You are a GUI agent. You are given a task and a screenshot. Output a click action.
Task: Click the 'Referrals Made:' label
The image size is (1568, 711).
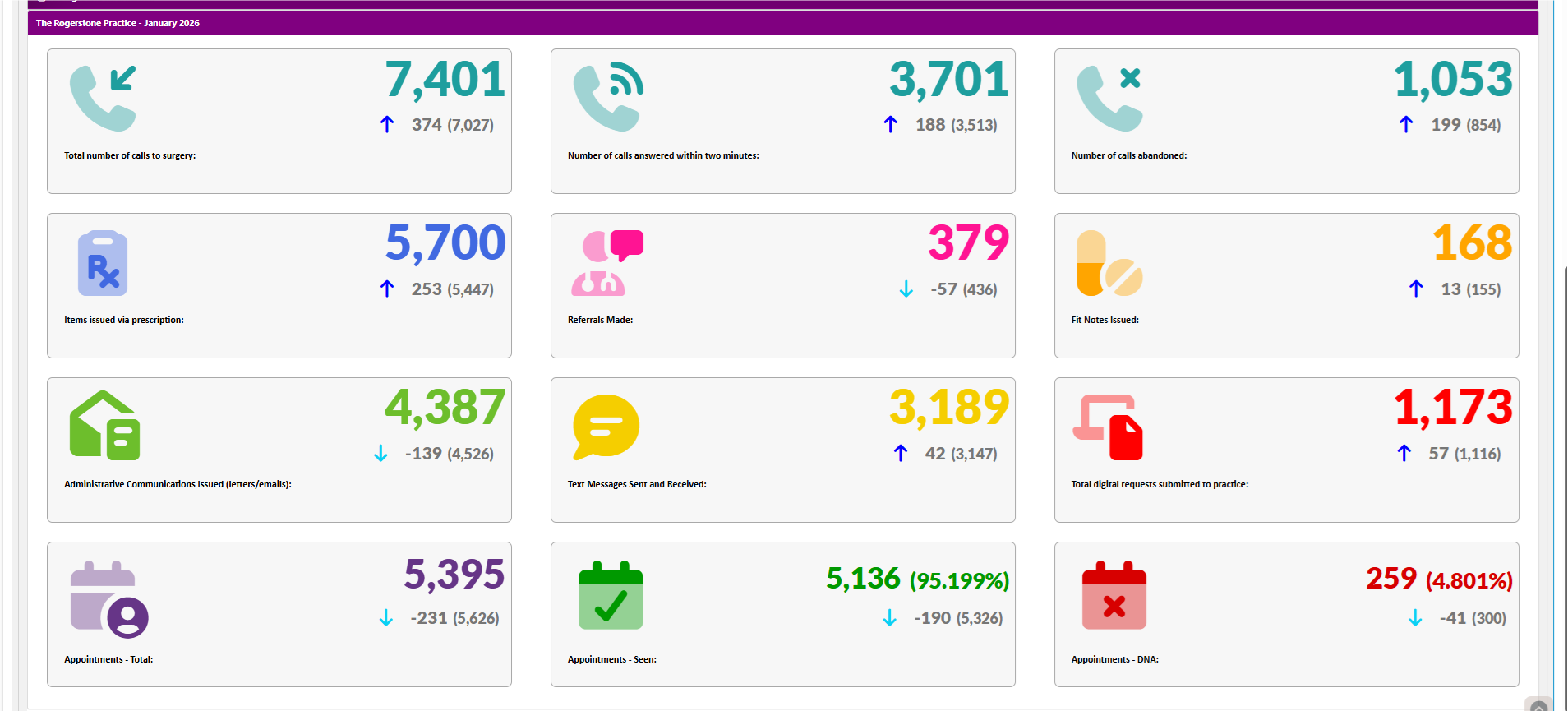(600, 320)
